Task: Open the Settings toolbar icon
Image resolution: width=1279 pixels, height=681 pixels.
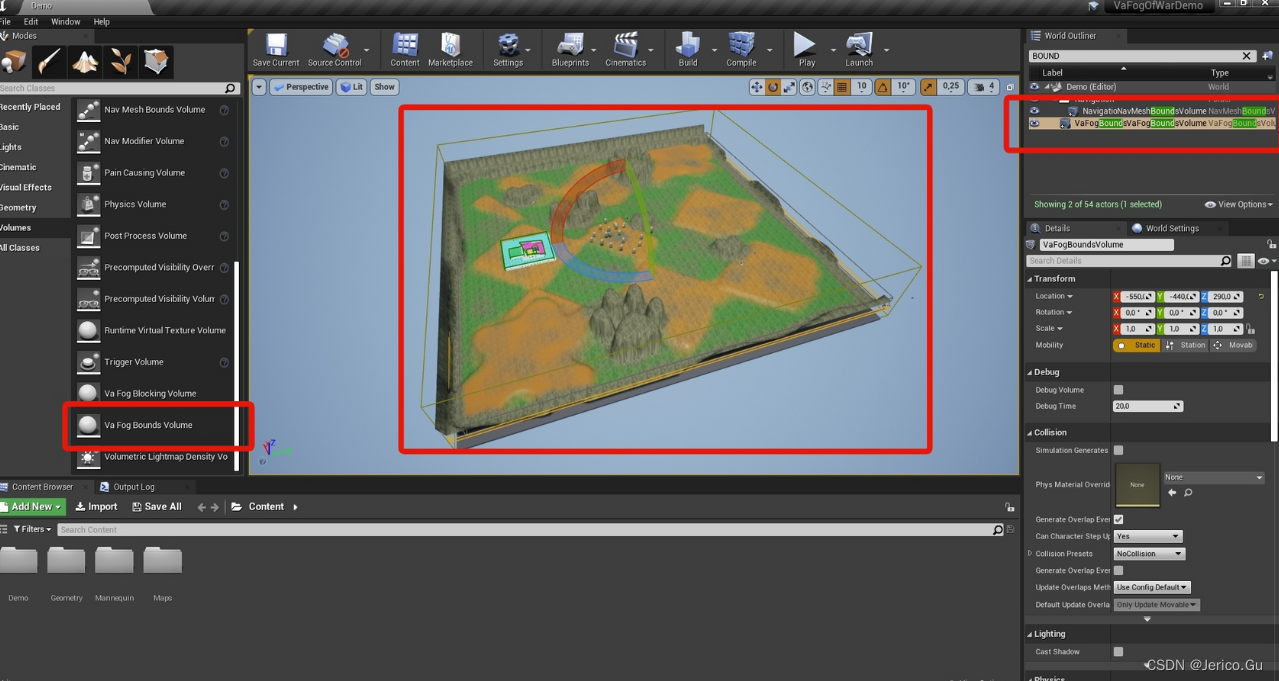Action: coord(508,50)
